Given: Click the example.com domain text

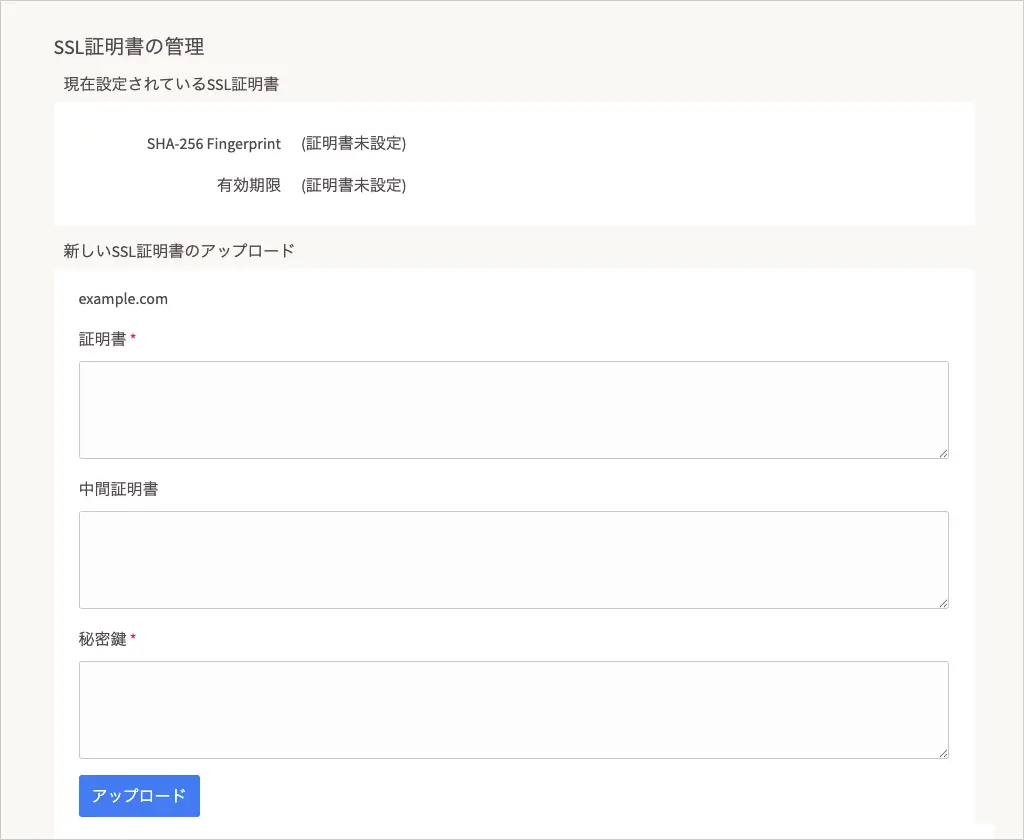Looking at the screenshot, I should click(x=123, y=299).
